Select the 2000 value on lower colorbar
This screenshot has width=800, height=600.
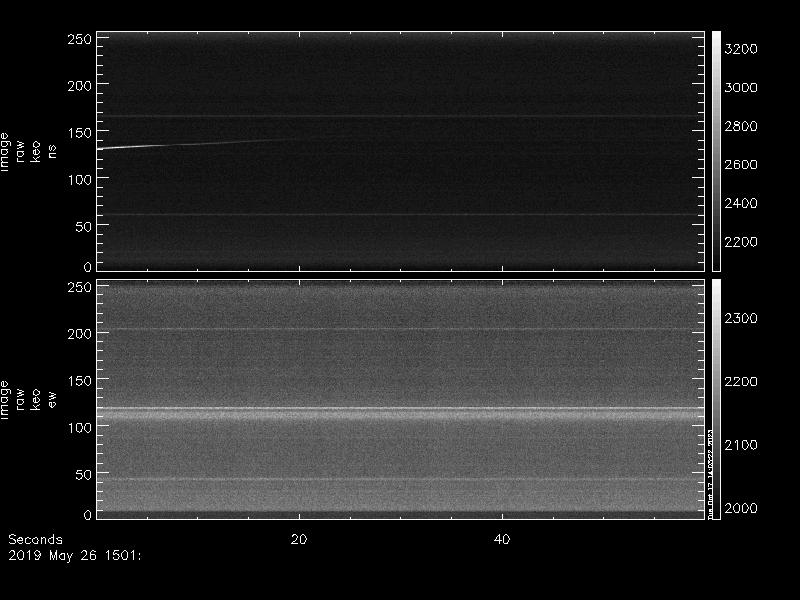741,508
